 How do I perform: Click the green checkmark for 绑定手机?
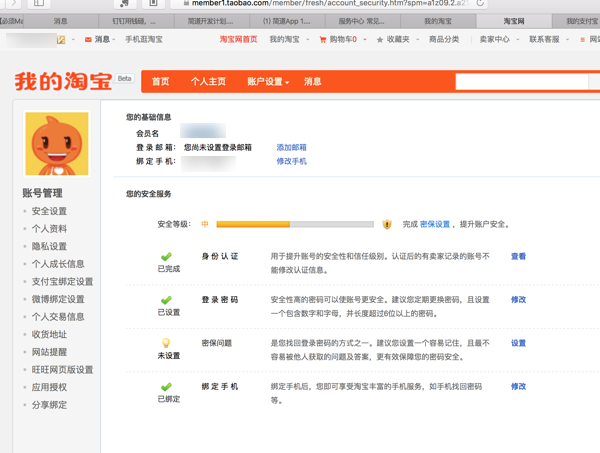pos(166,387)
